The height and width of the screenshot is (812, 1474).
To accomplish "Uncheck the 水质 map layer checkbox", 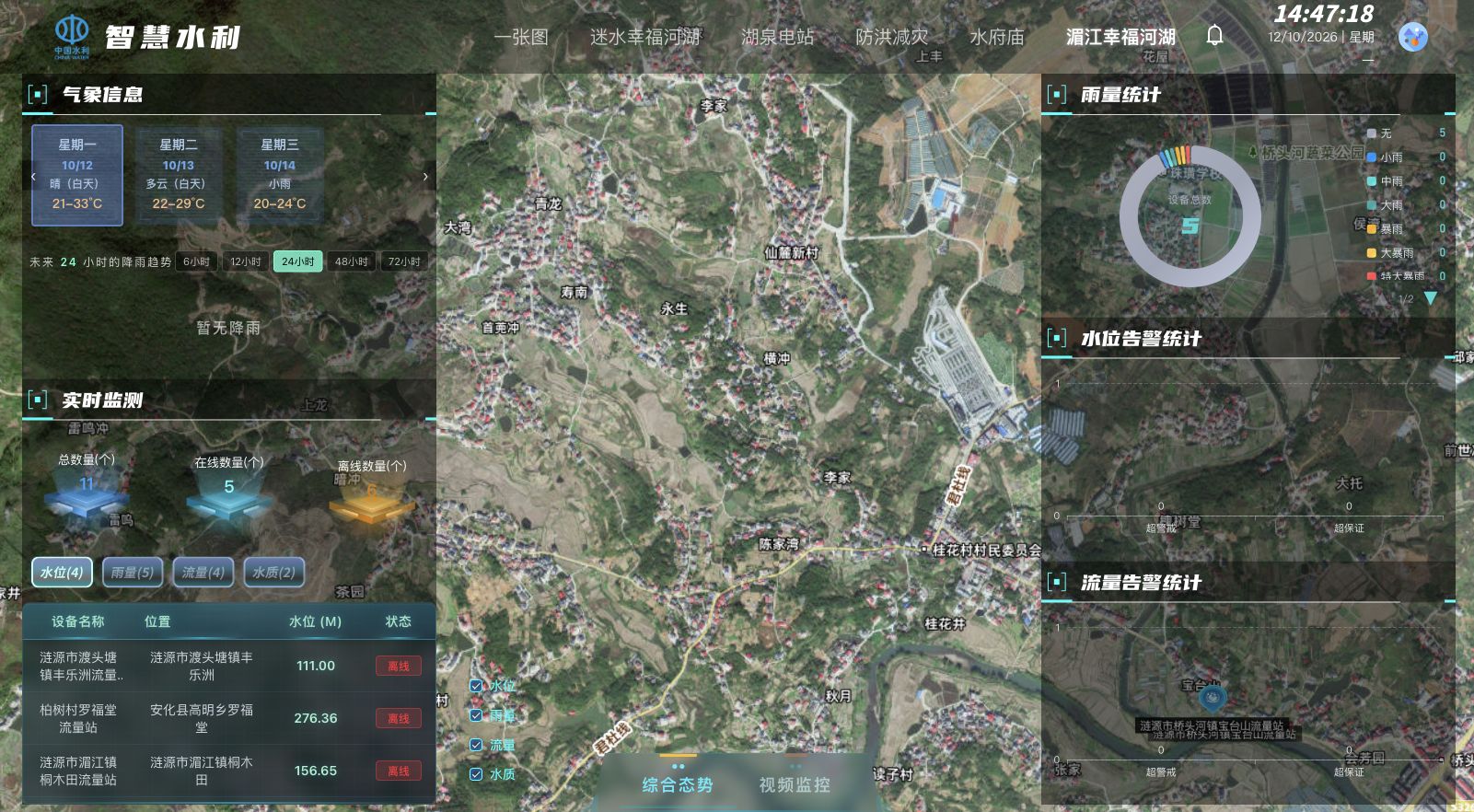I will (476, 774).
